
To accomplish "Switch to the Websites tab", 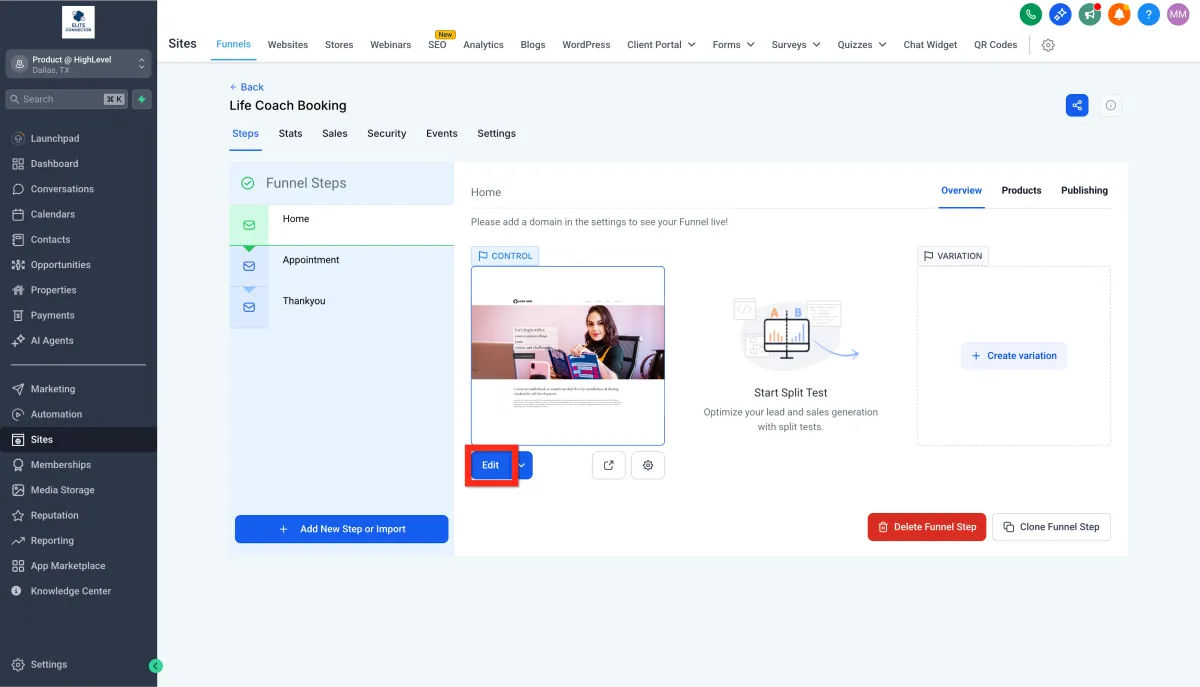I will [288, 45].
